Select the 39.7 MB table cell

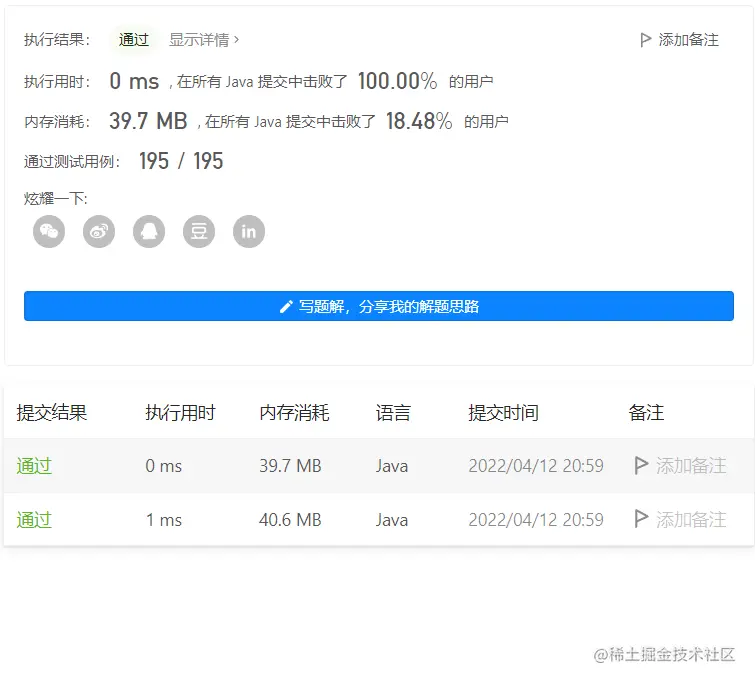[x=290, y=466]
